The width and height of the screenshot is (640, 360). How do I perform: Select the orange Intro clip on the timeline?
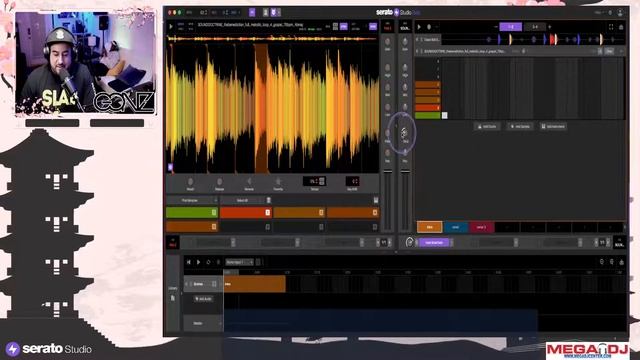[x=255, y=284]
